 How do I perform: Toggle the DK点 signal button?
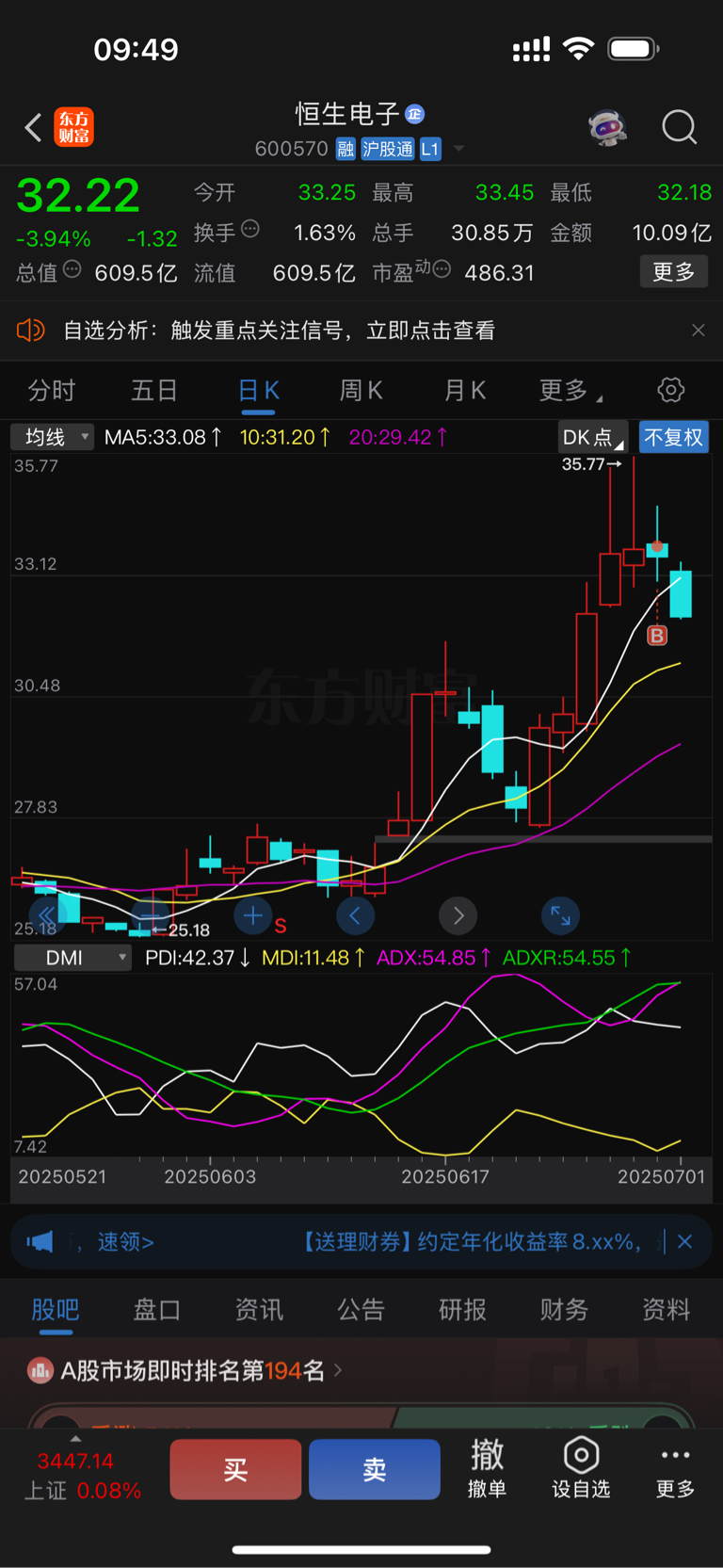[x=593, y=437]
